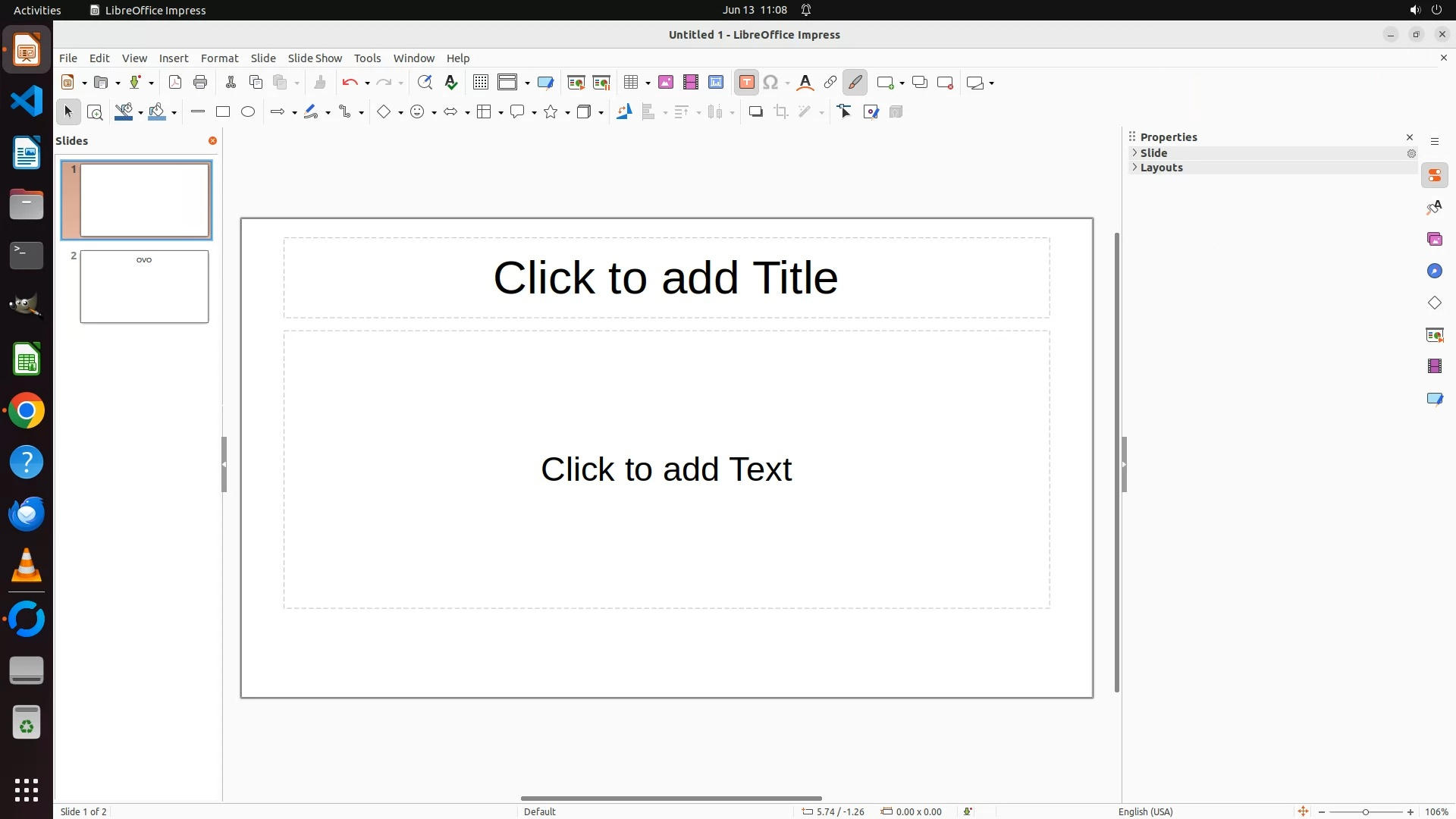
Task: Open the Navigator sidebar panel
Action: 1434,271
